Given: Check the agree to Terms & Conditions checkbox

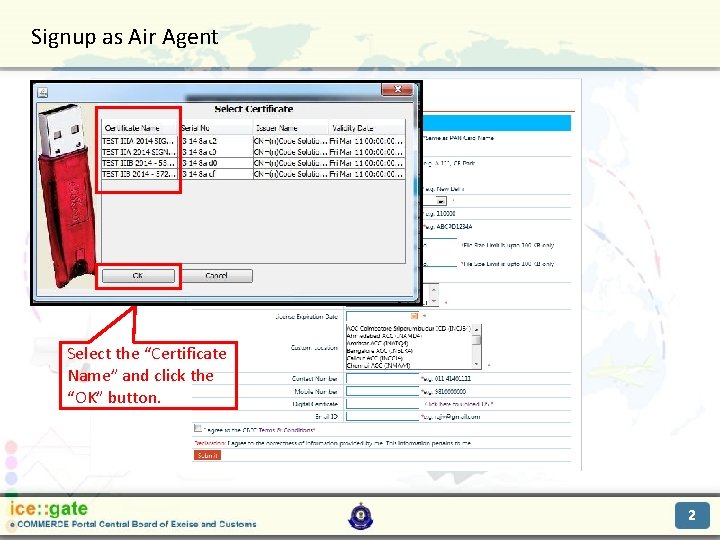Looking at the screenshot, I should pyautogui.click(x=197, y=428).
